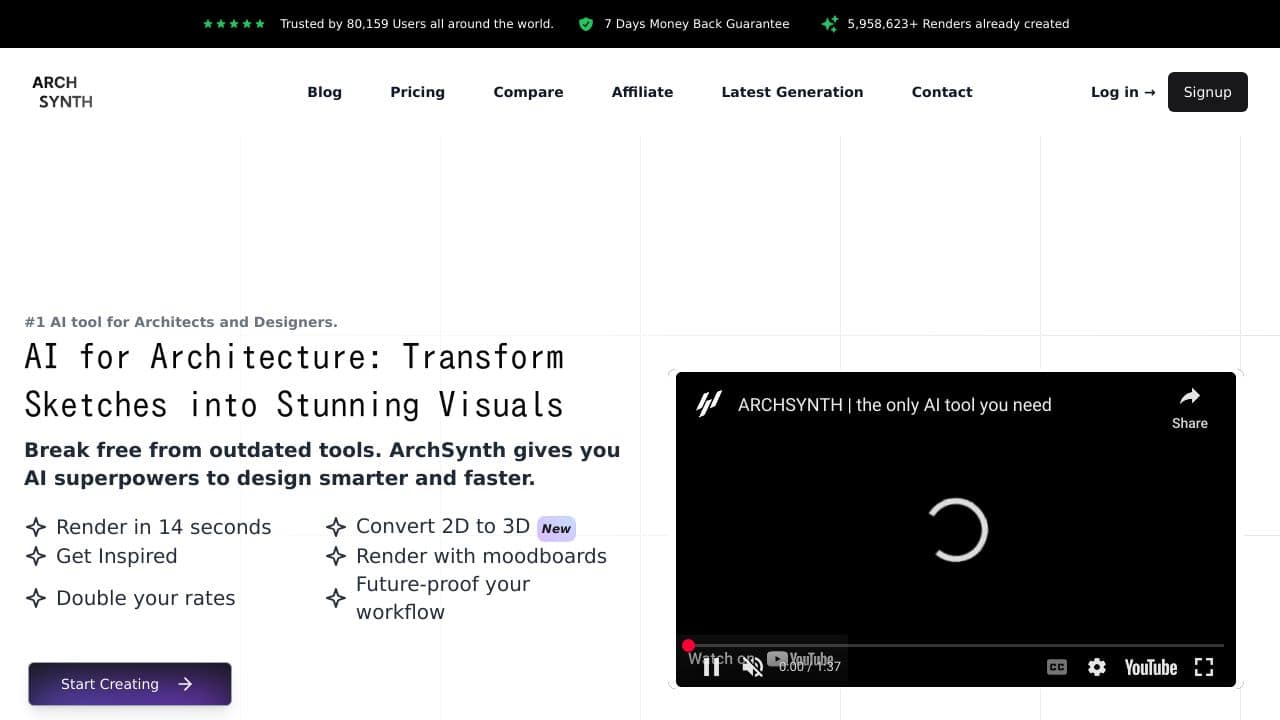Click the green shield guarantee icon

coord(586,24)
